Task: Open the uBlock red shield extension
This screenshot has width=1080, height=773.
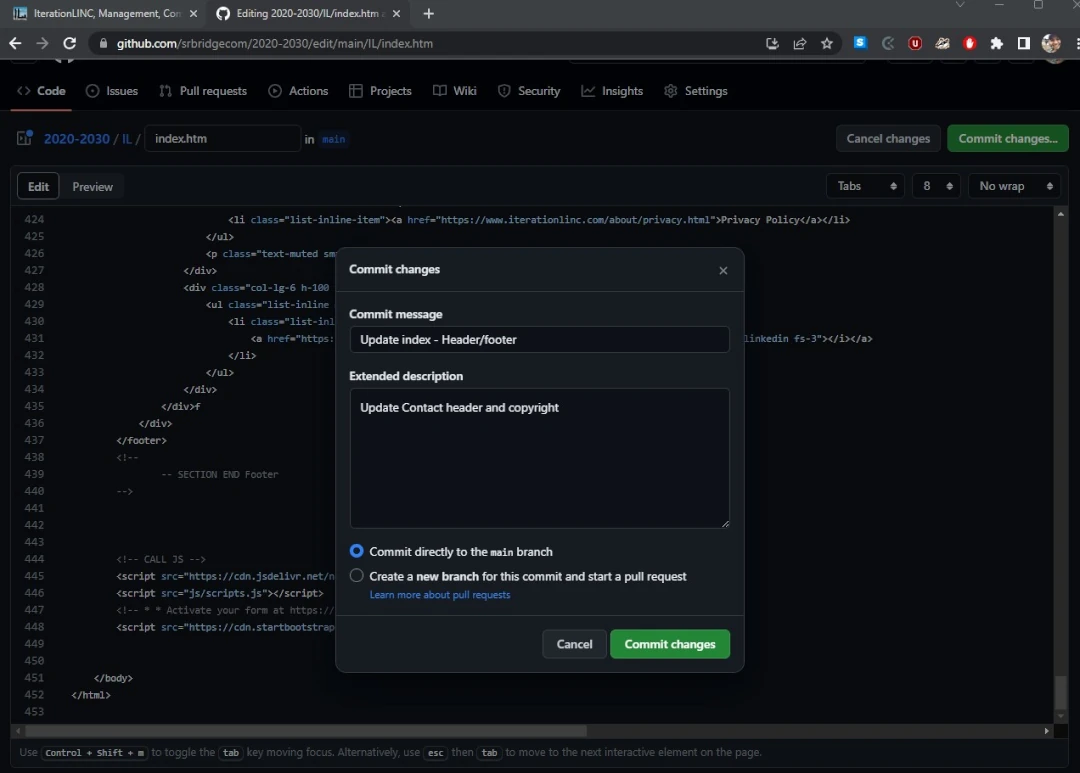Action: pyautogui.click(x=915, y=43)
